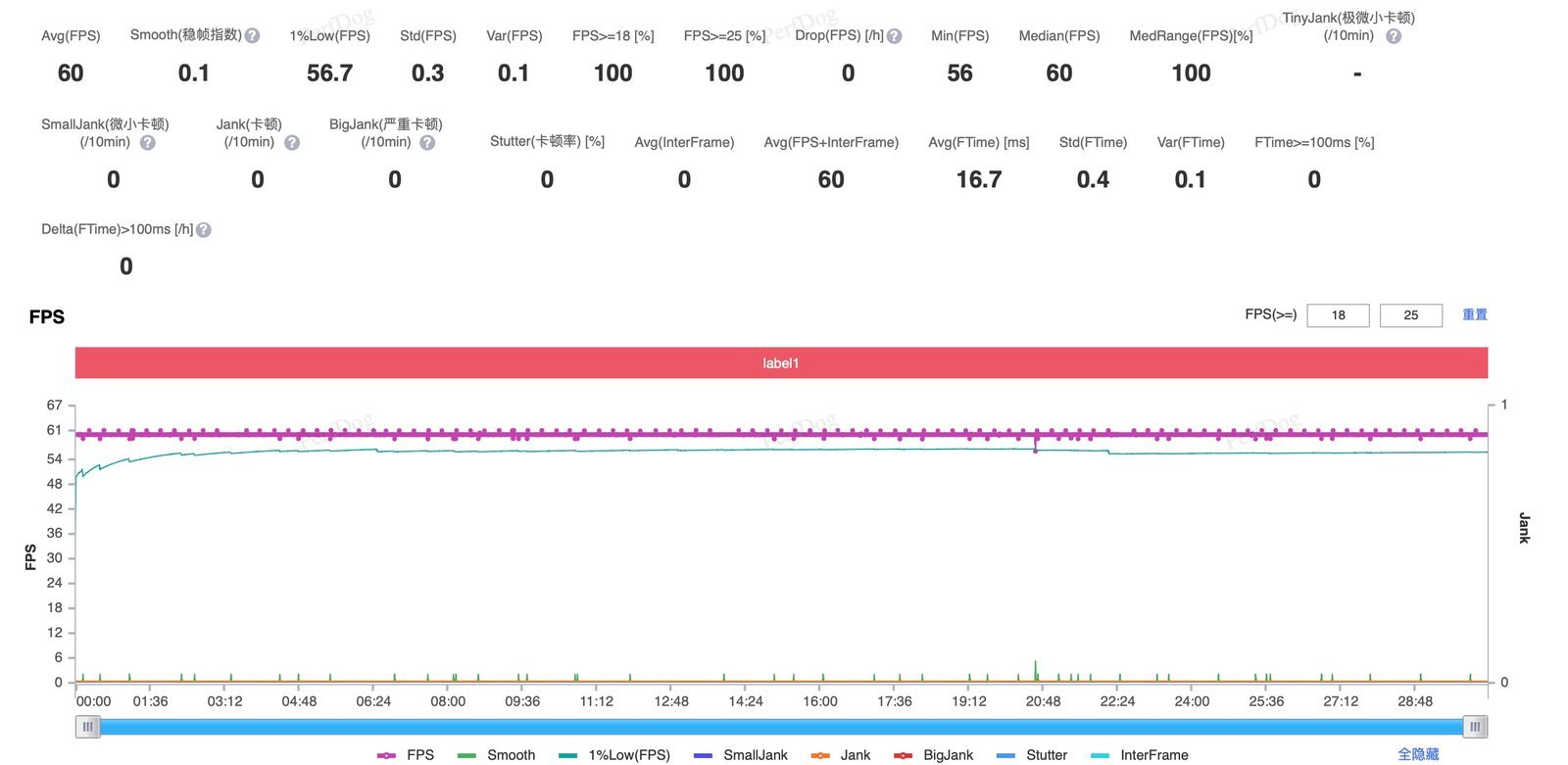Toggle Smooth series in chart legend
The width and height of the screenshot is (1568, 765).
tap(496, 755)
